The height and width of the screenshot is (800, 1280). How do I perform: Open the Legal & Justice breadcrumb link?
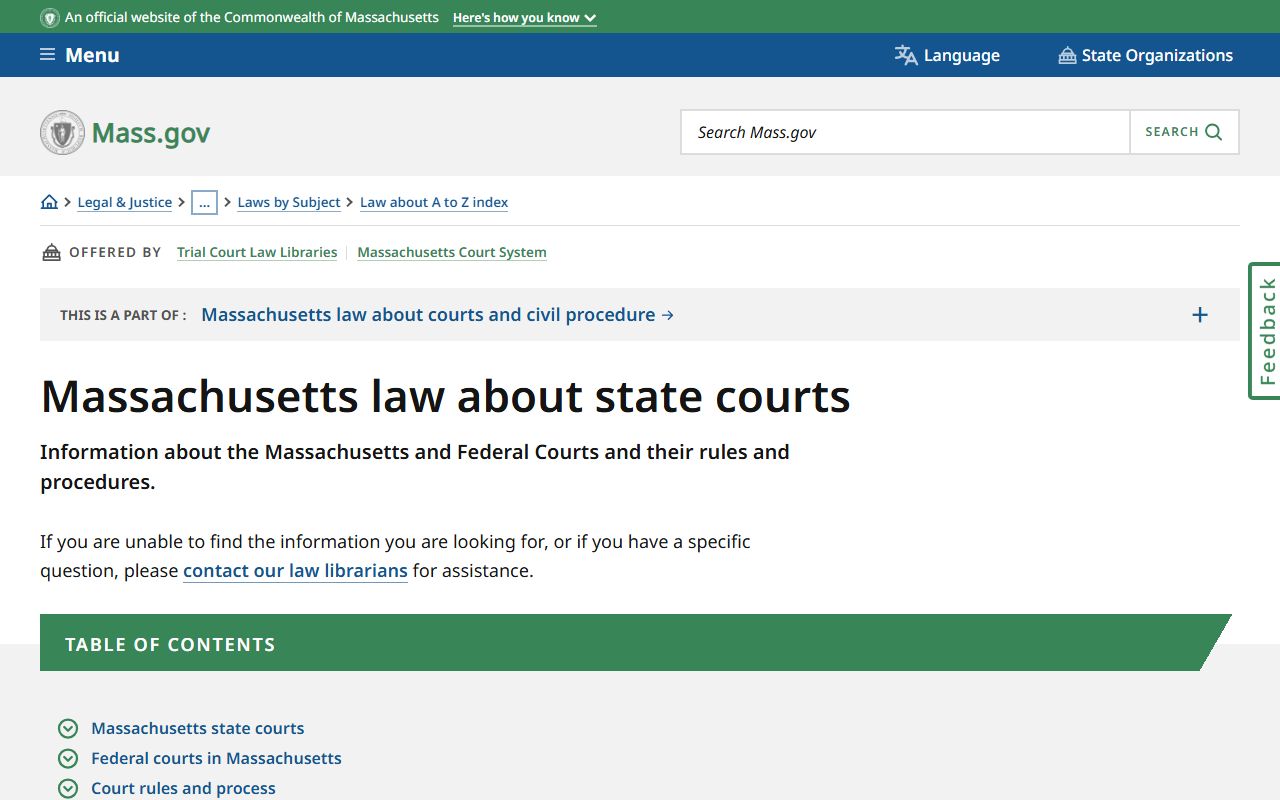(x=124, y=202)
